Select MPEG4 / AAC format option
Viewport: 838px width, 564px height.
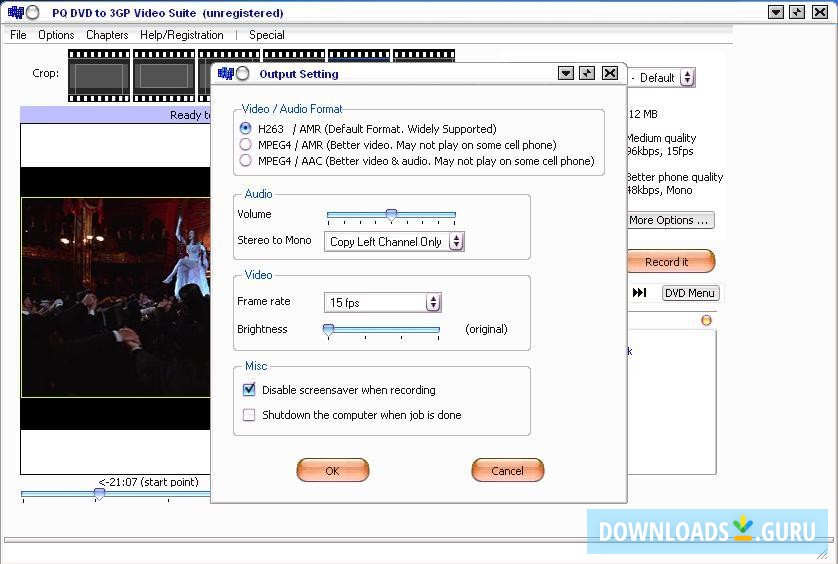[245, 160]
